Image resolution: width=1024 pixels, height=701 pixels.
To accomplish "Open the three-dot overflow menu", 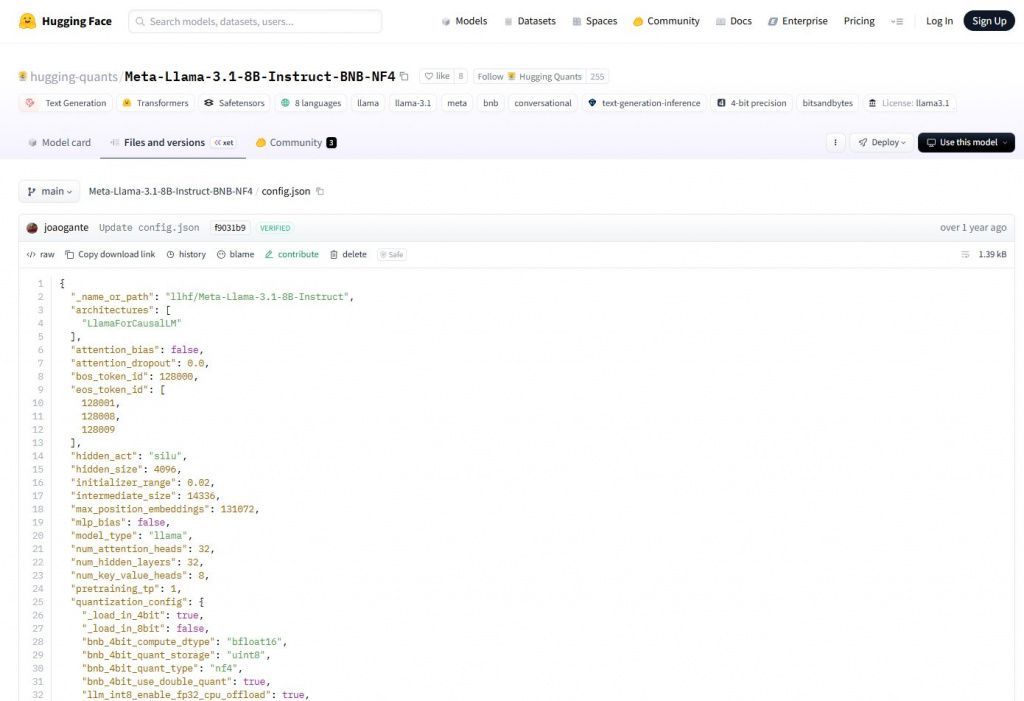I will (x=835, y=142).
